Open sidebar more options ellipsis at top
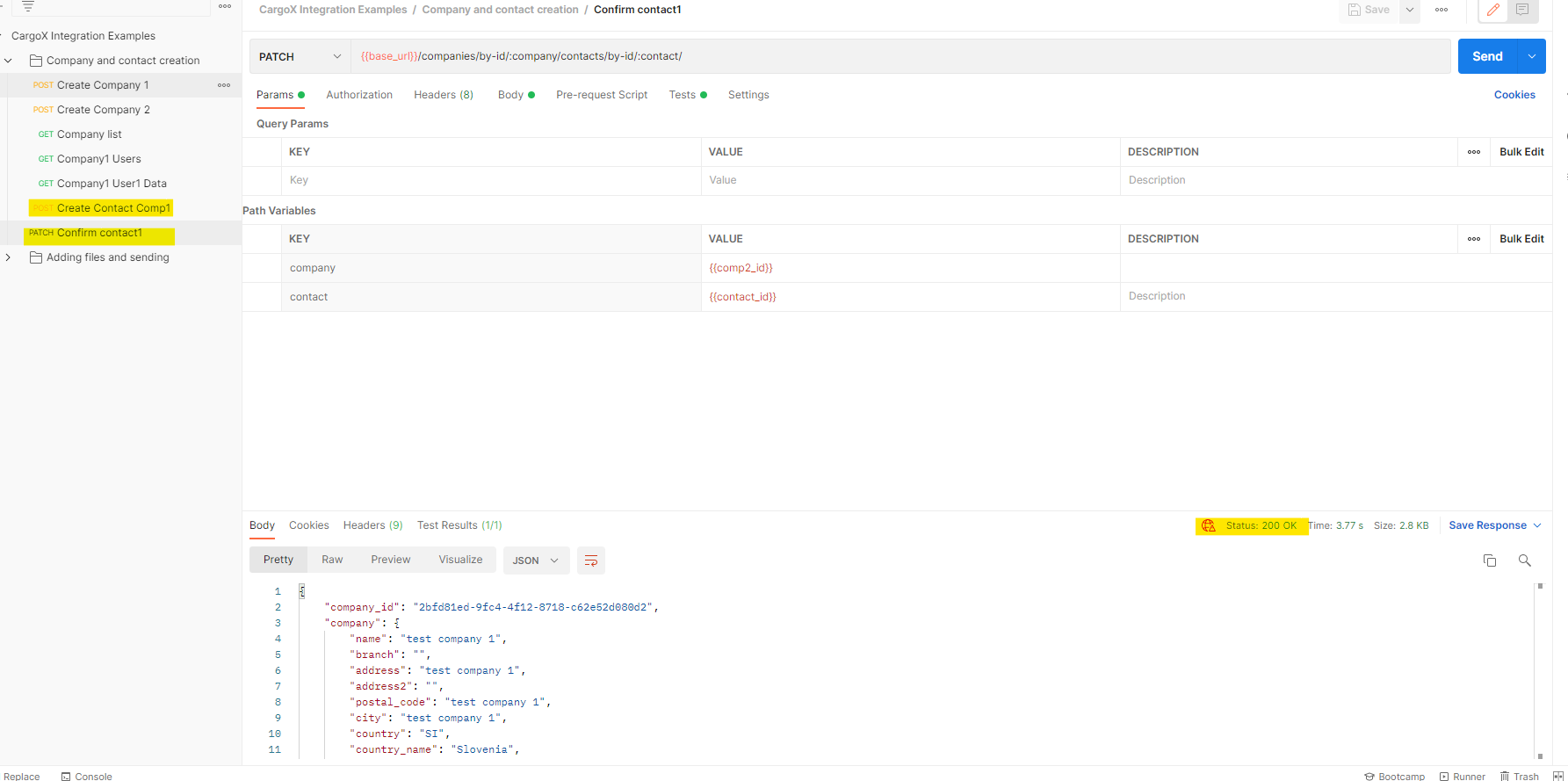 (225, 6)
